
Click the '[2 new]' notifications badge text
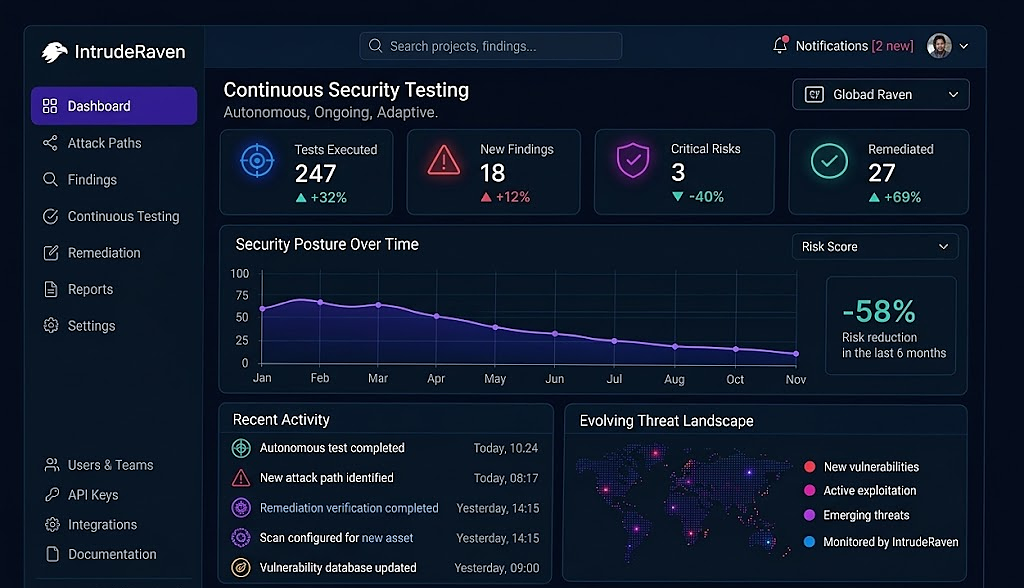(893, 46)
